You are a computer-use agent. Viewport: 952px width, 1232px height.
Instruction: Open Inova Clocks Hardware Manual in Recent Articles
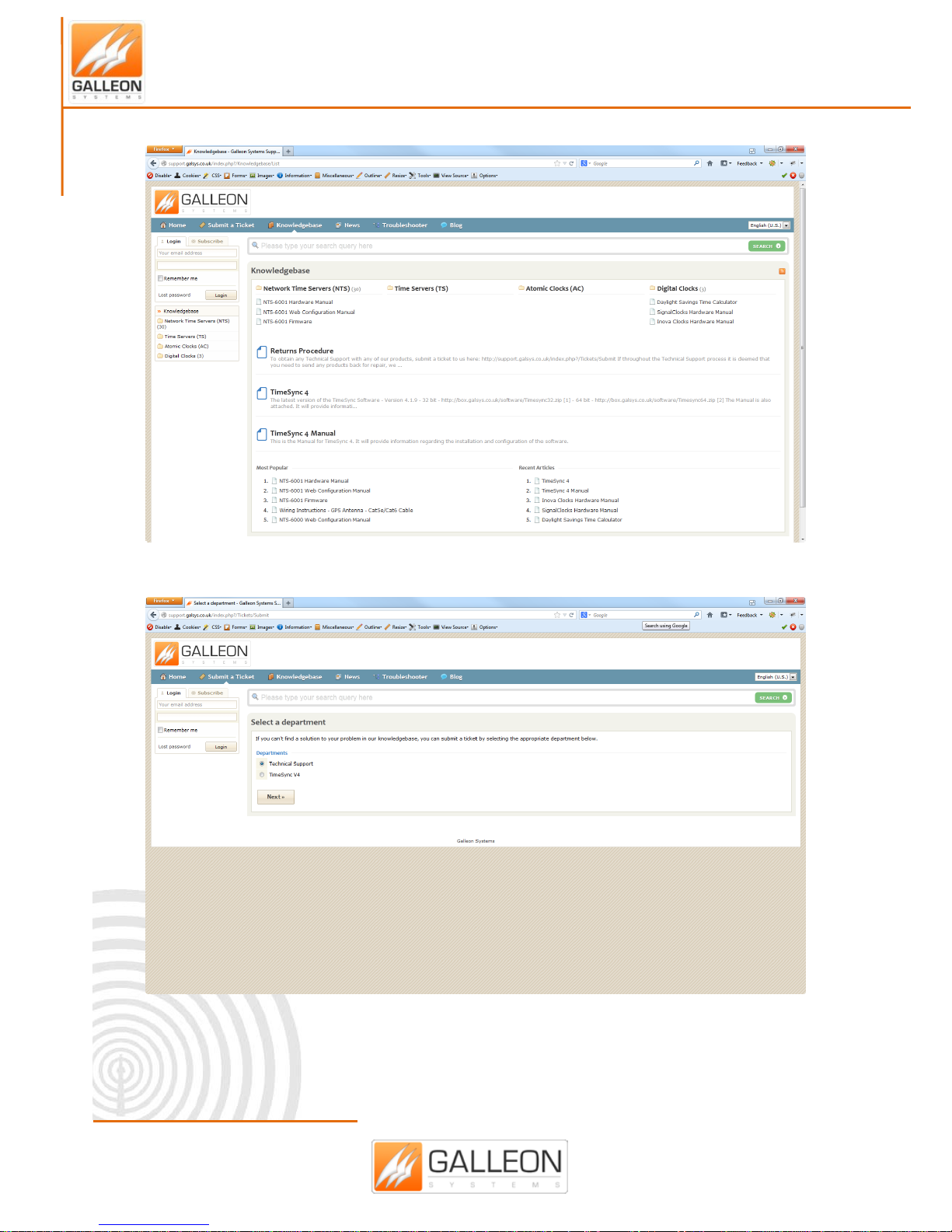[x=581, y=501]
